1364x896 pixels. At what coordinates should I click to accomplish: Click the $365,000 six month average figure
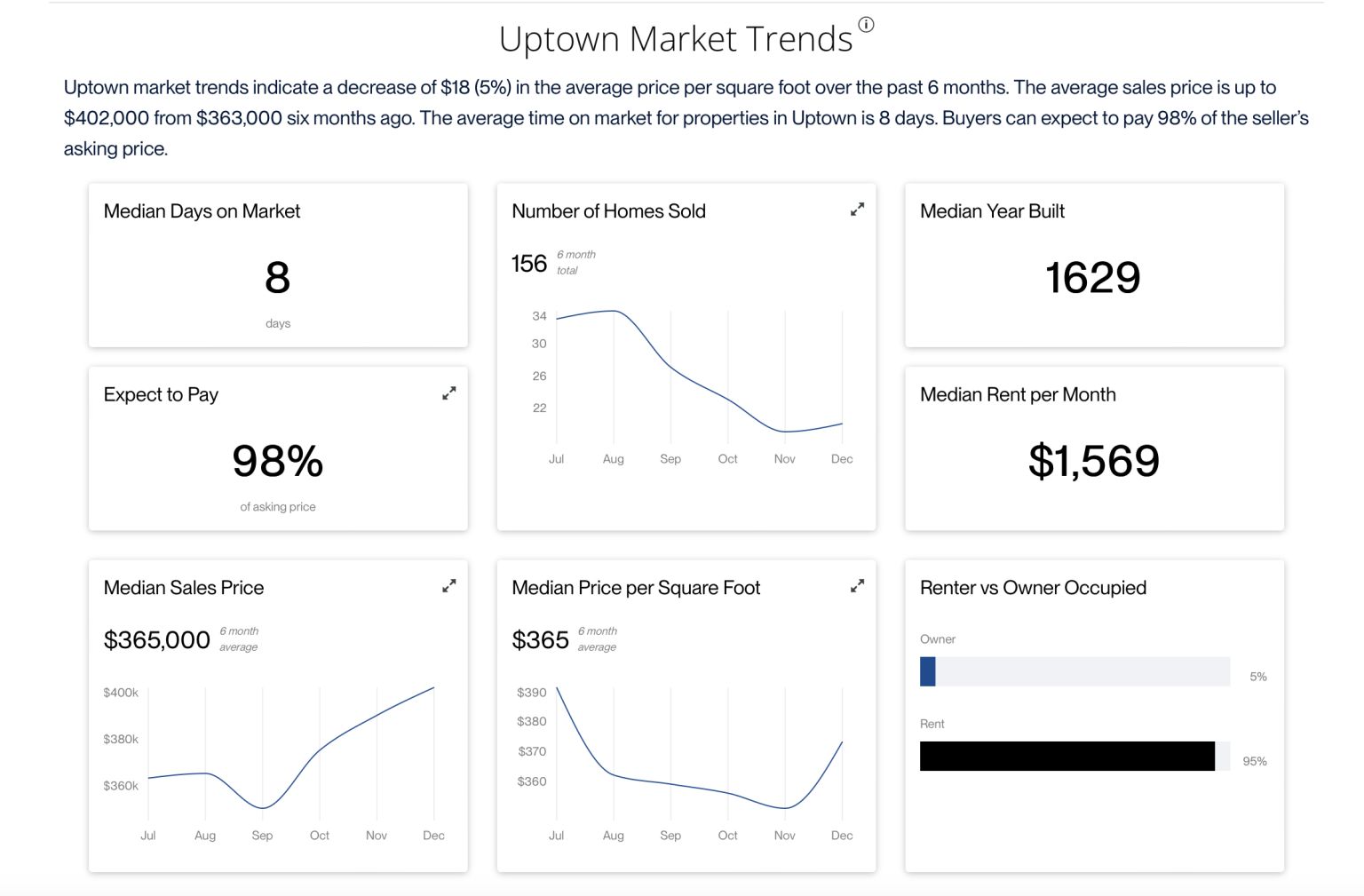(x=157, y=639)
